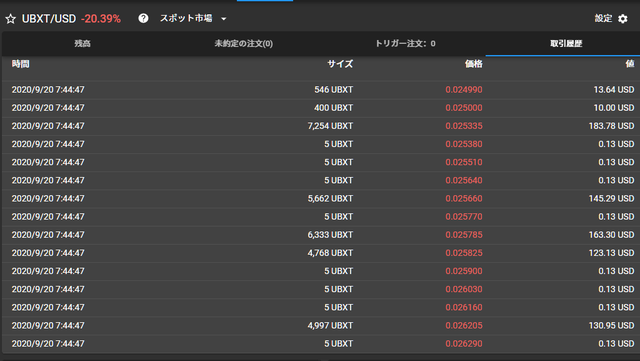Click price 0.025510
The image size is (640, 361).
click(464, 162)
